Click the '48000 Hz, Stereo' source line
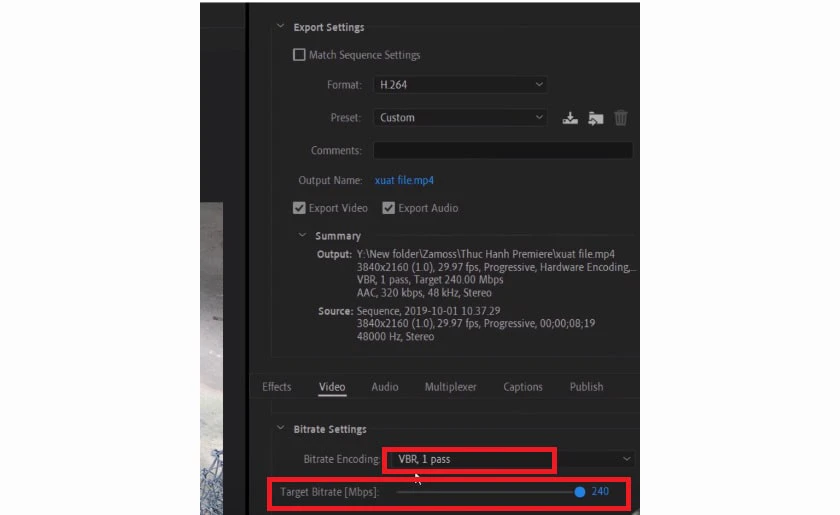Screen dimensions: 840x515 395,337
